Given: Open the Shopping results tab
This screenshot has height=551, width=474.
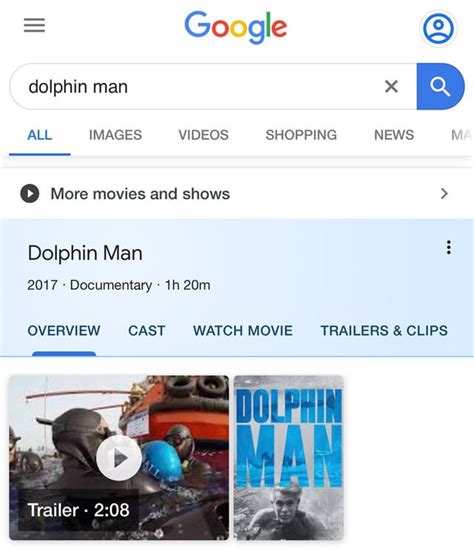Looking at the screenshot, I should point(301,135).
